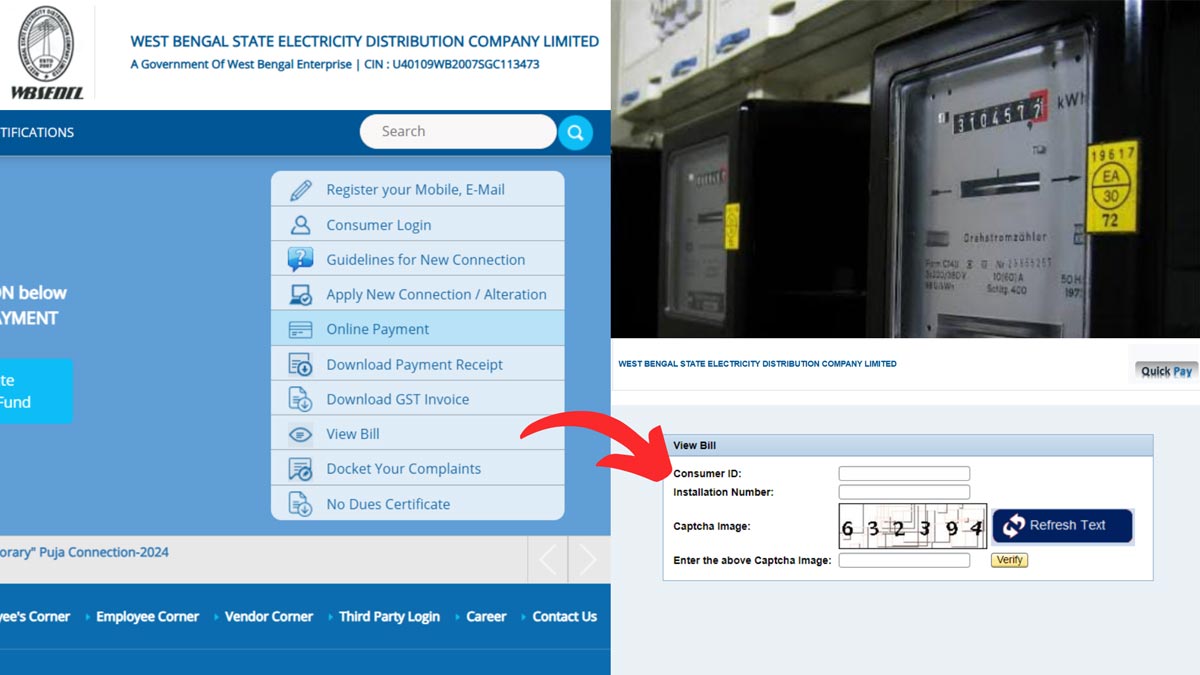Click the left carousel arrow under the menu
This screenshot has height=675, width=1200.
[x=546, y=560]
